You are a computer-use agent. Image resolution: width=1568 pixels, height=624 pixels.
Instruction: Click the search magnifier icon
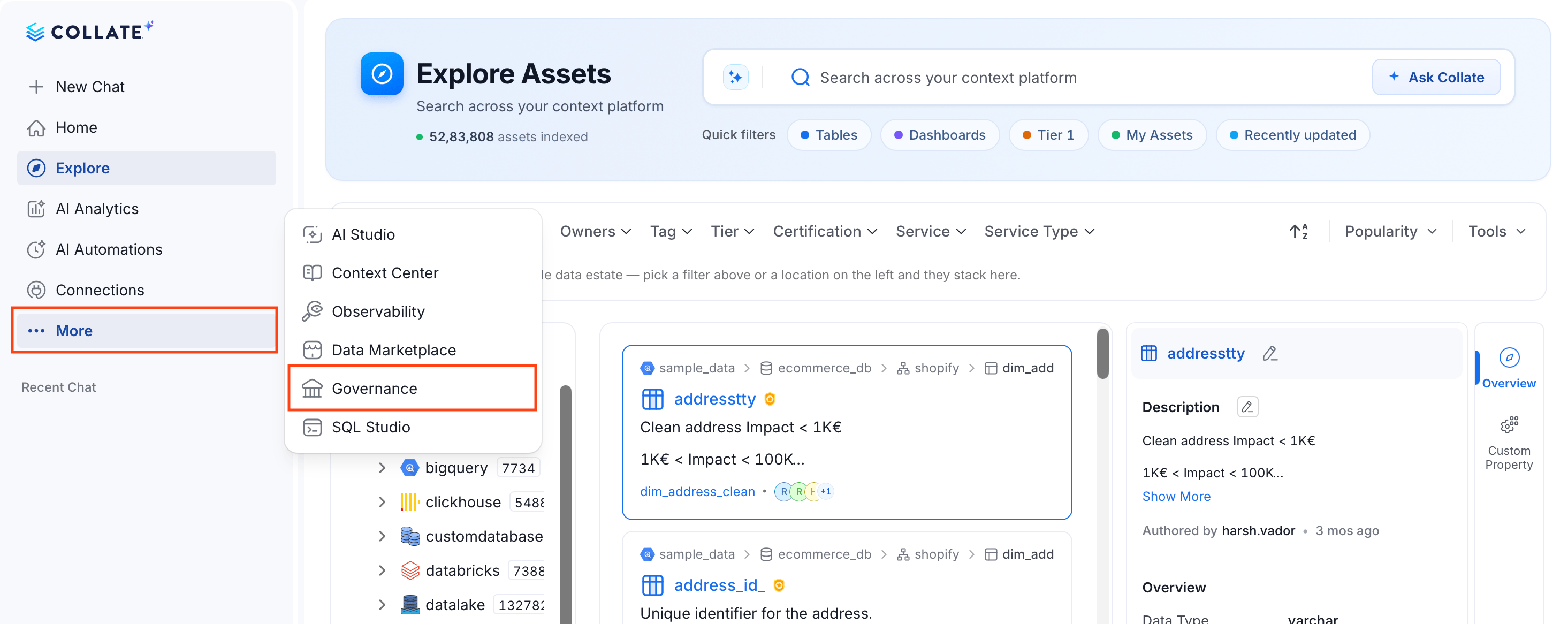[x=800, y=77]
